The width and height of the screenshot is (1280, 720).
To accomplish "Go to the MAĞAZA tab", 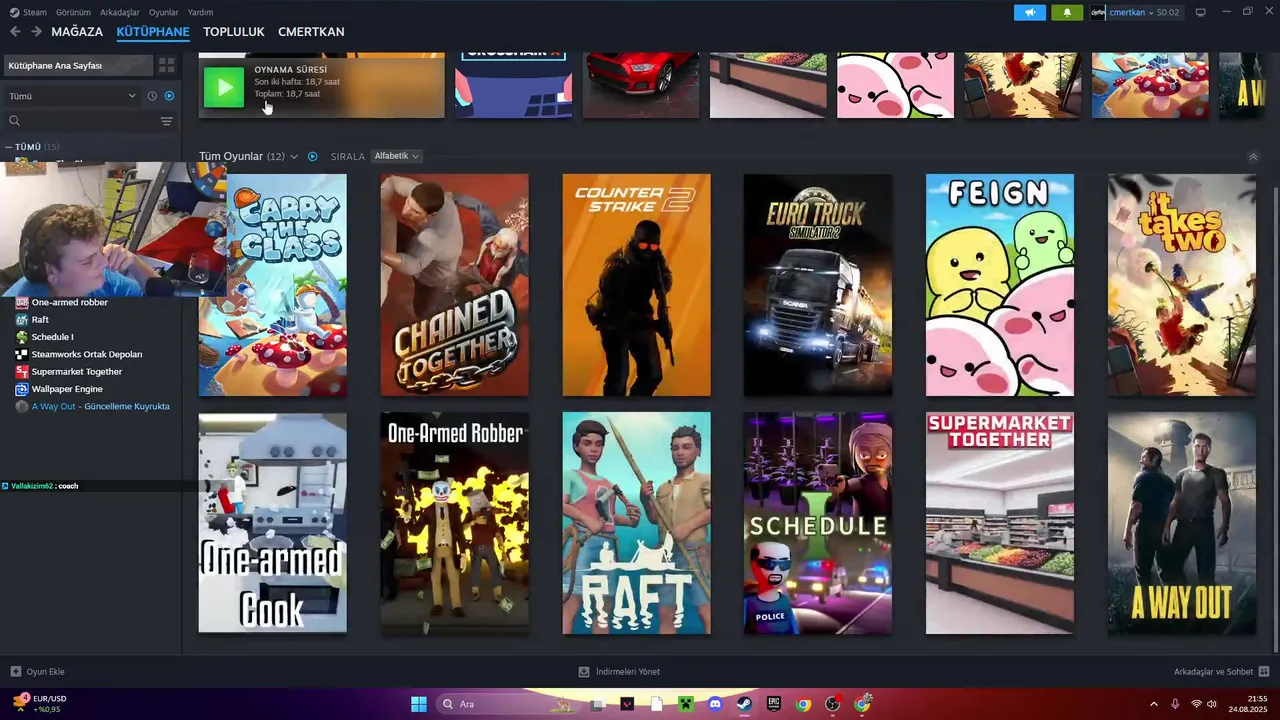I will coord(77,32).
